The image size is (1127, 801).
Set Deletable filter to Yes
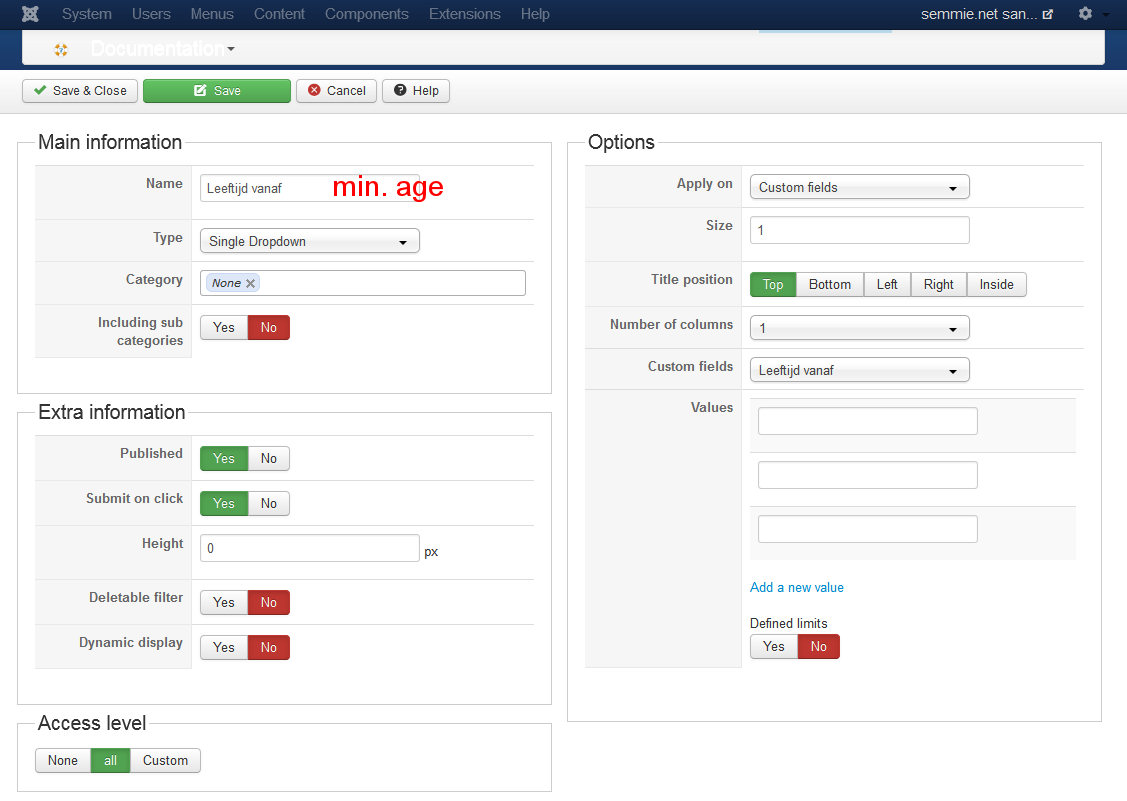coord(224,602)
